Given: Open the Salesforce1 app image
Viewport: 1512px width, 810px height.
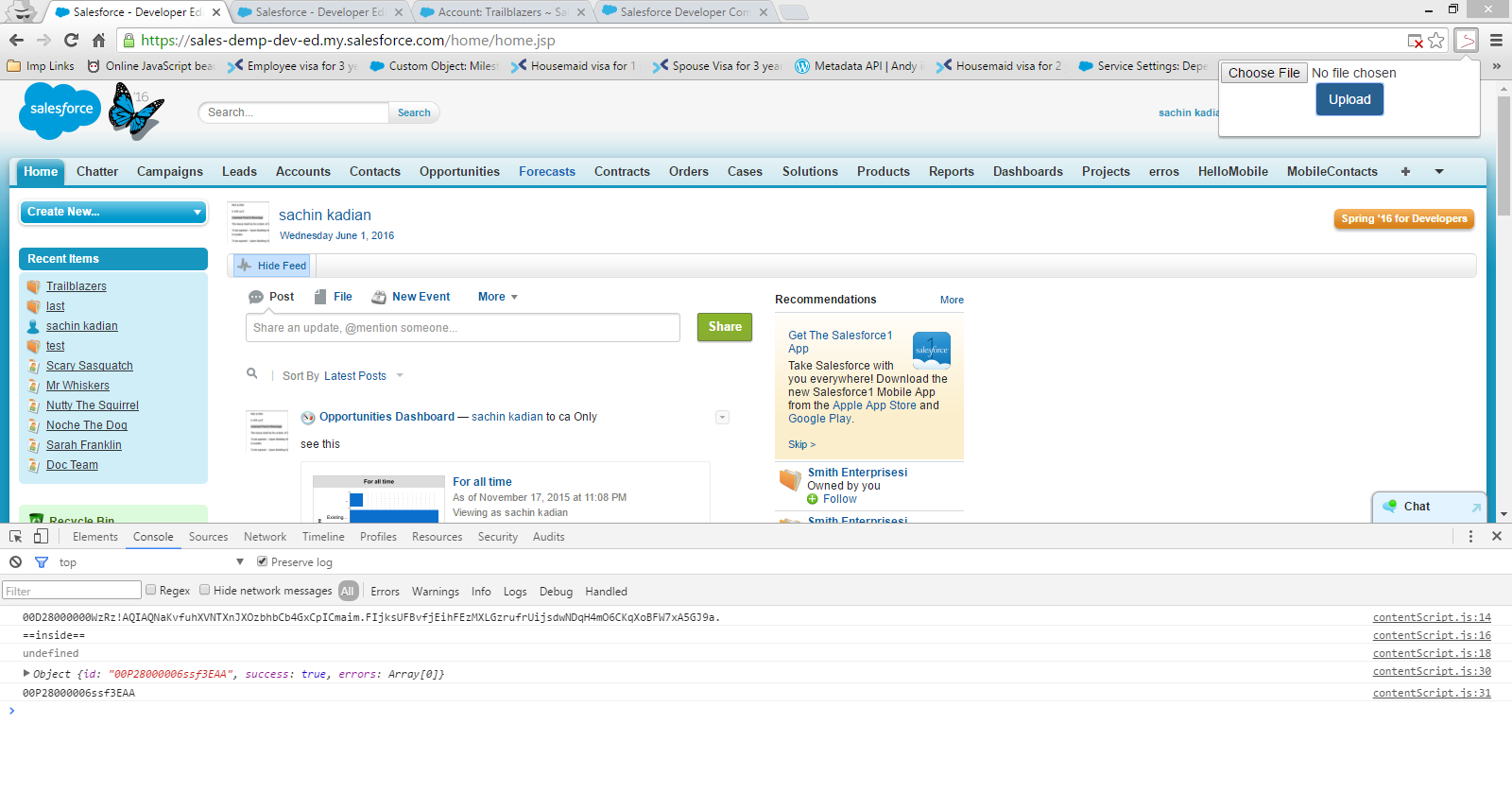Looking at the screenshot, I should tap(932, 350).
